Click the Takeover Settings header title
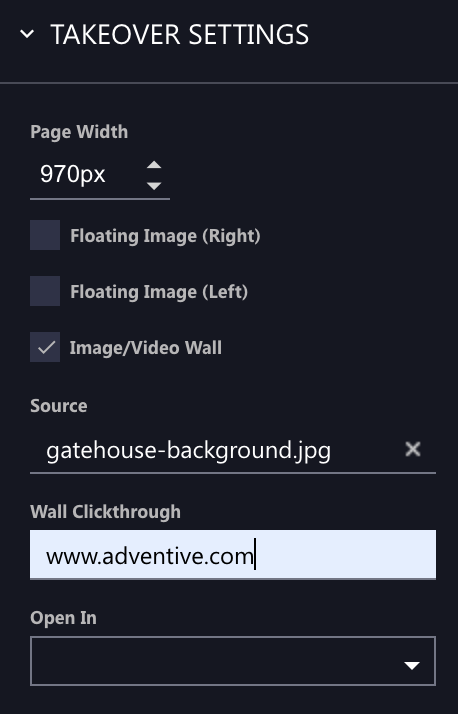The width and height of the screenshot is (458, 714). pos(179,35)
